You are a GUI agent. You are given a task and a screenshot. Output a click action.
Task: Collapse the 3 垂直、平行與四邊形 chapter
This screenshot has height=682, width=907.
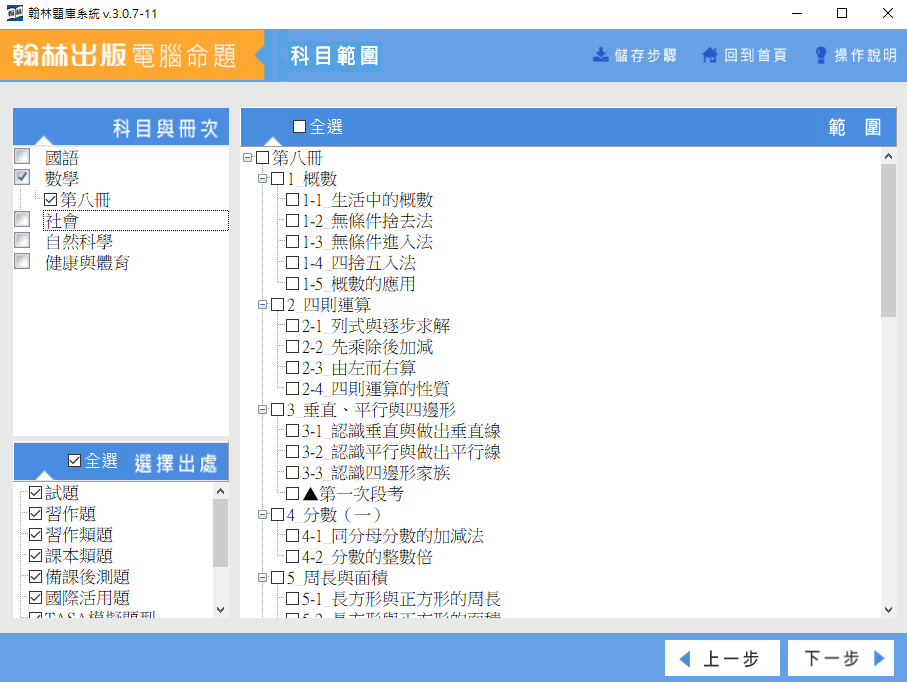tap(263, 410)
